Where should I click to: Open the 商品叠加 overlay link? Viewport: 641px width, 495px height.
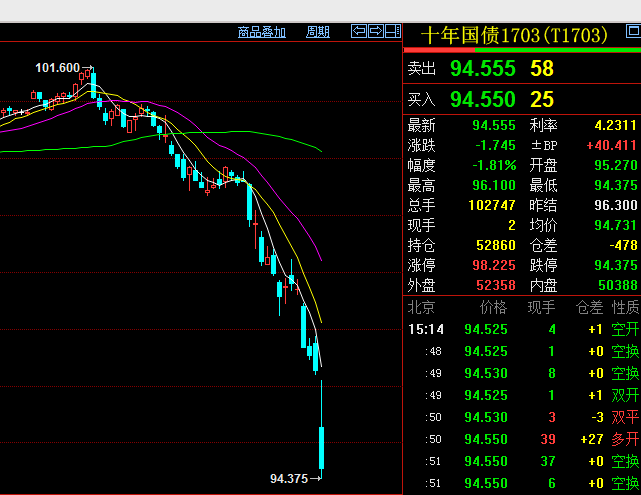[x=262, y=32]
